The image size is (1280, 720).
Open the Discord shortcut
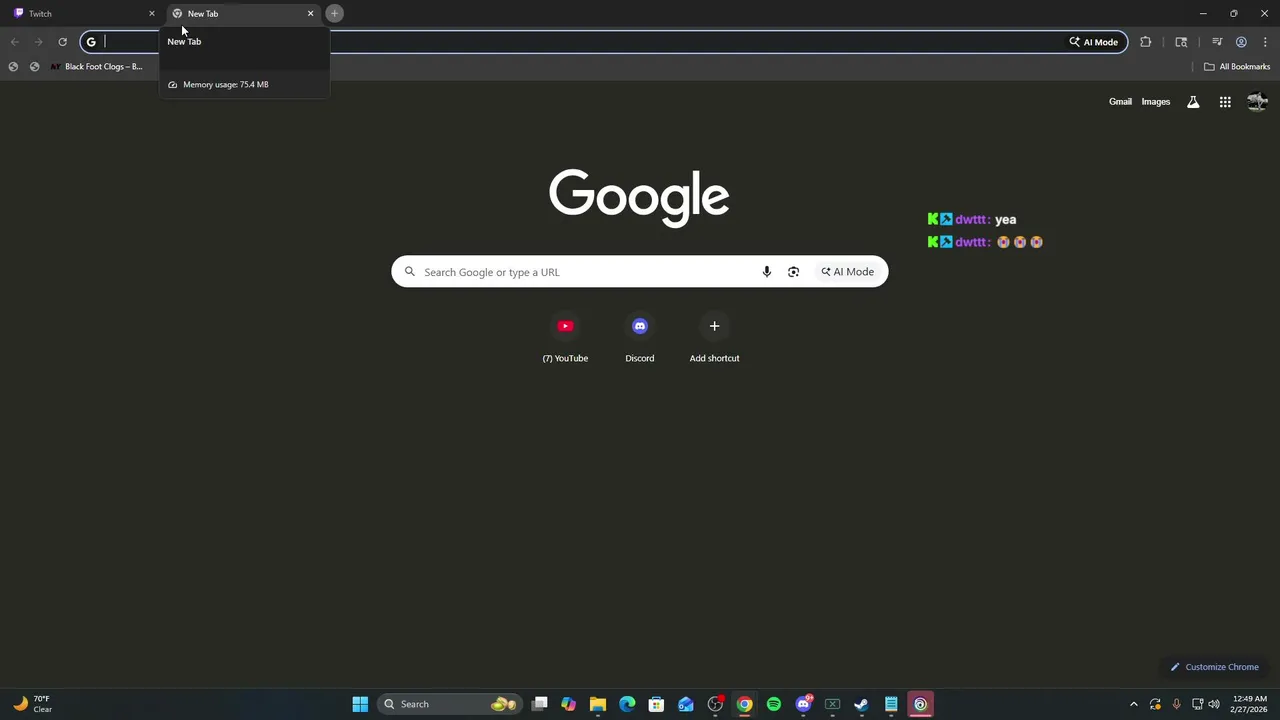(x=640, y=339)
